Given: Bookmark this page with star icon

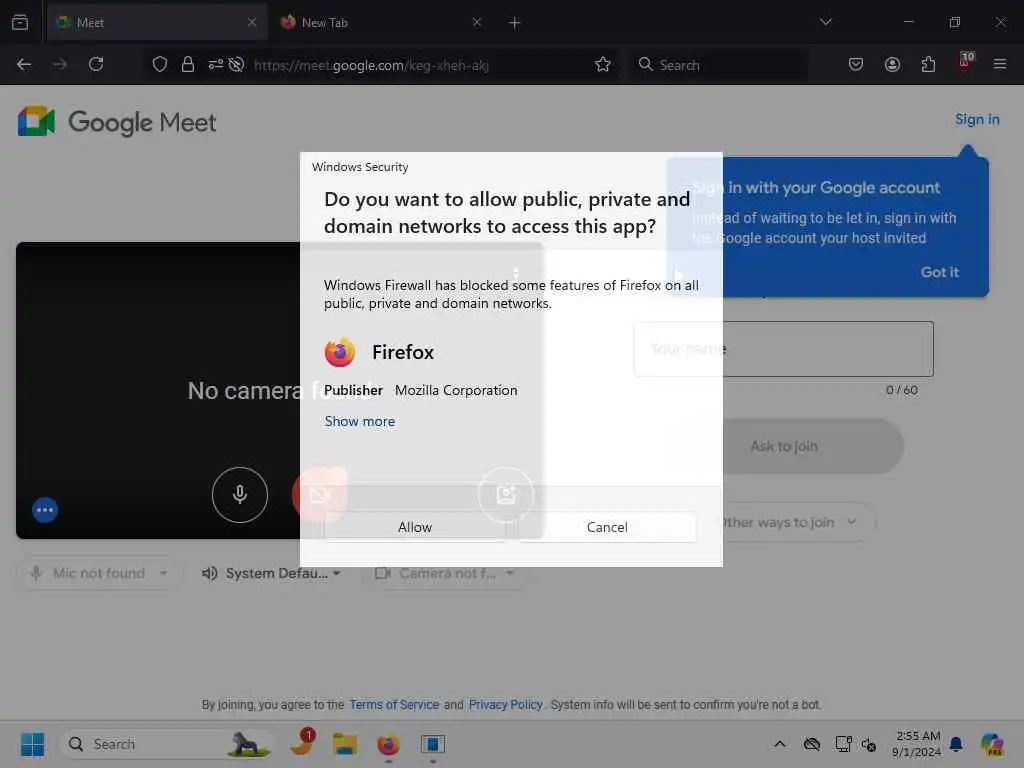Looking at the screenshot, I should click(x=602, y=64).
